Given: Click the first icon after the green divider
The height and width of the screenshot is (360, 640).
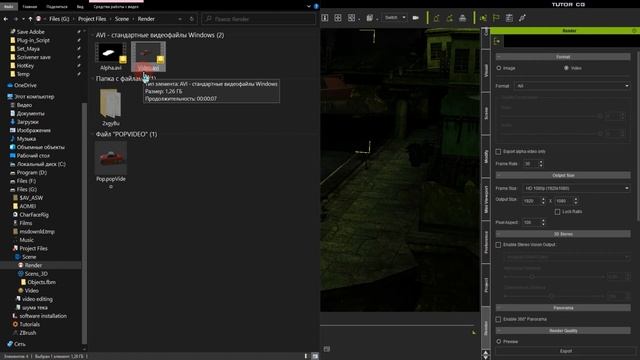Looking at the screenshot, I should tap(436, 18).
